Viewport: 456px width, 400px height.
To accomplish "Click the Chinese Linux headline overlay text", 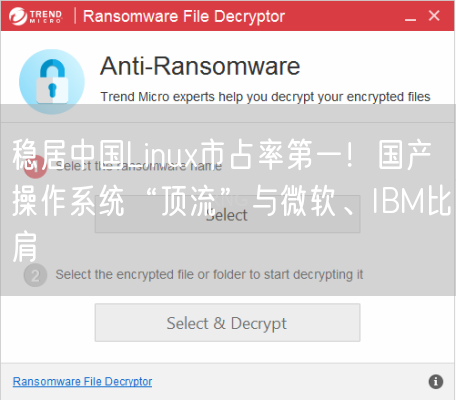I will [x=231, y=200].
